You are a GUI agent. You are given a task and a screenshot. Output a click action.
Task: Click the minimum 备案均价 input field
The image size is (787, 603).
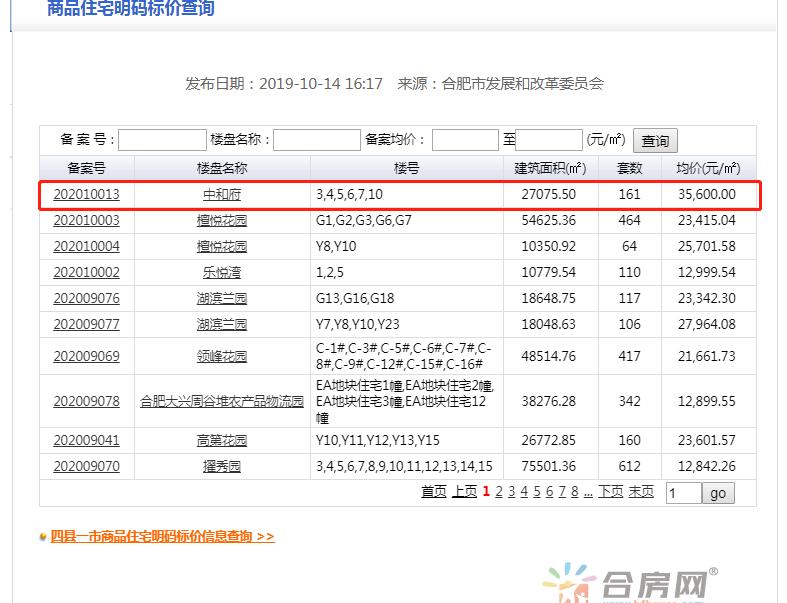point(464,140)
